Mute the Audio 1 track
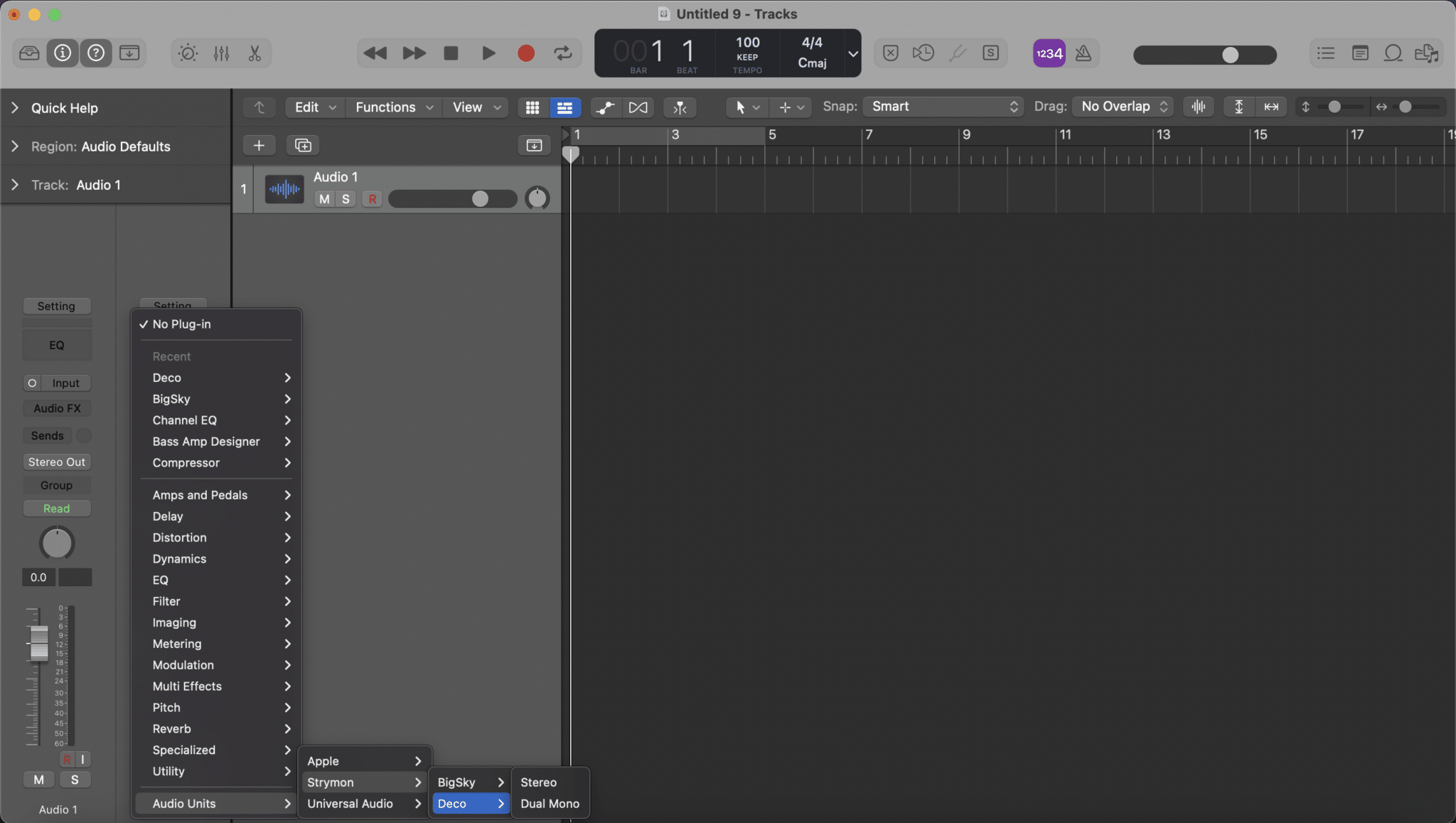1456x823 pixels. coord(324,198)
